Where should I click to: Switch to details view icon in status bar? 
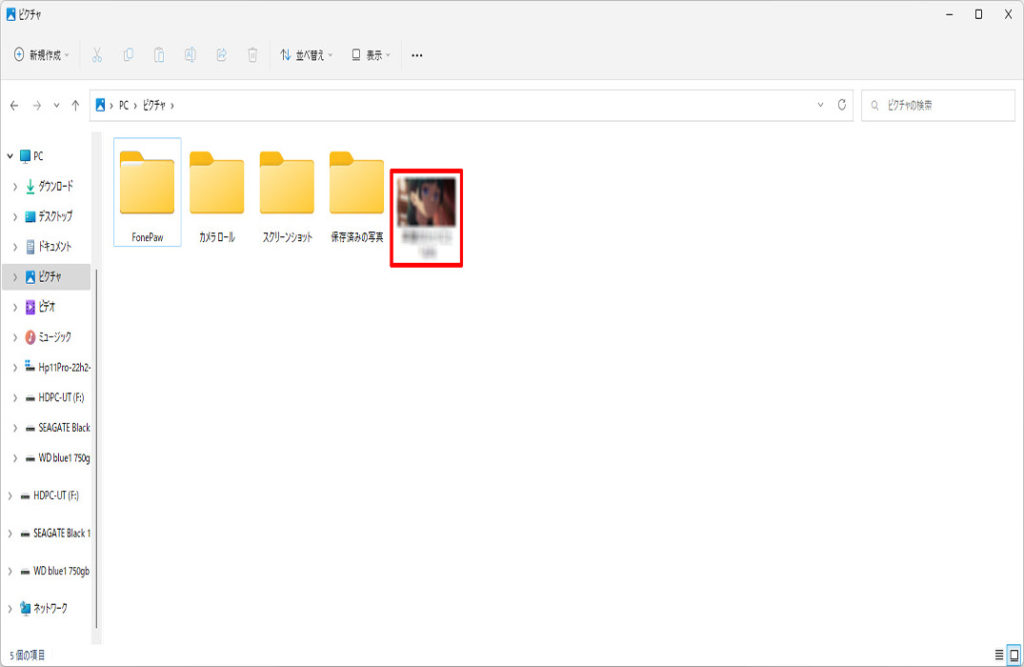coord(998,654)
